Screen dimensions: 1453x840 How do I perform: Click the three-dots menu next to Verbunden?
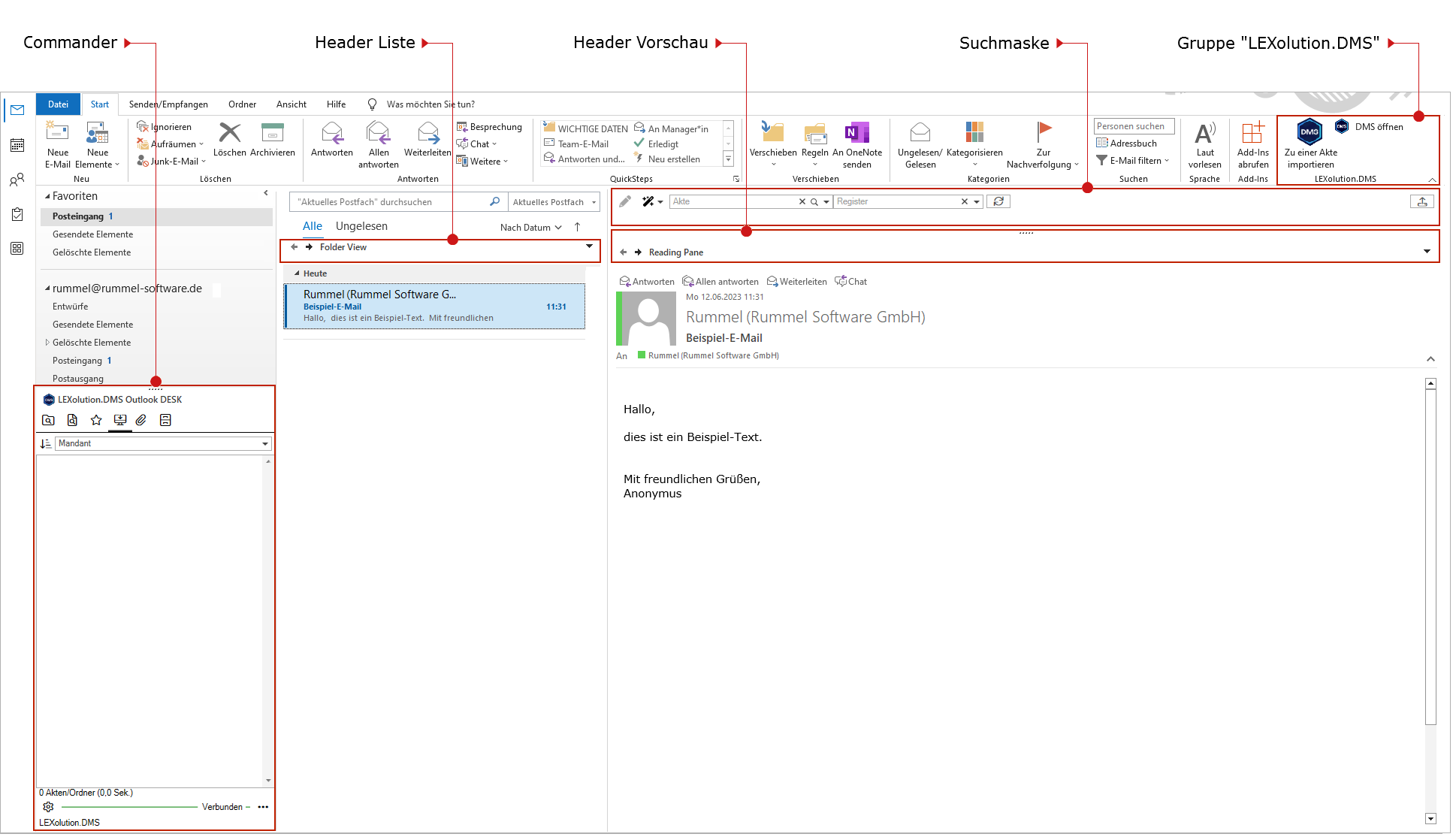coord(263,807)
